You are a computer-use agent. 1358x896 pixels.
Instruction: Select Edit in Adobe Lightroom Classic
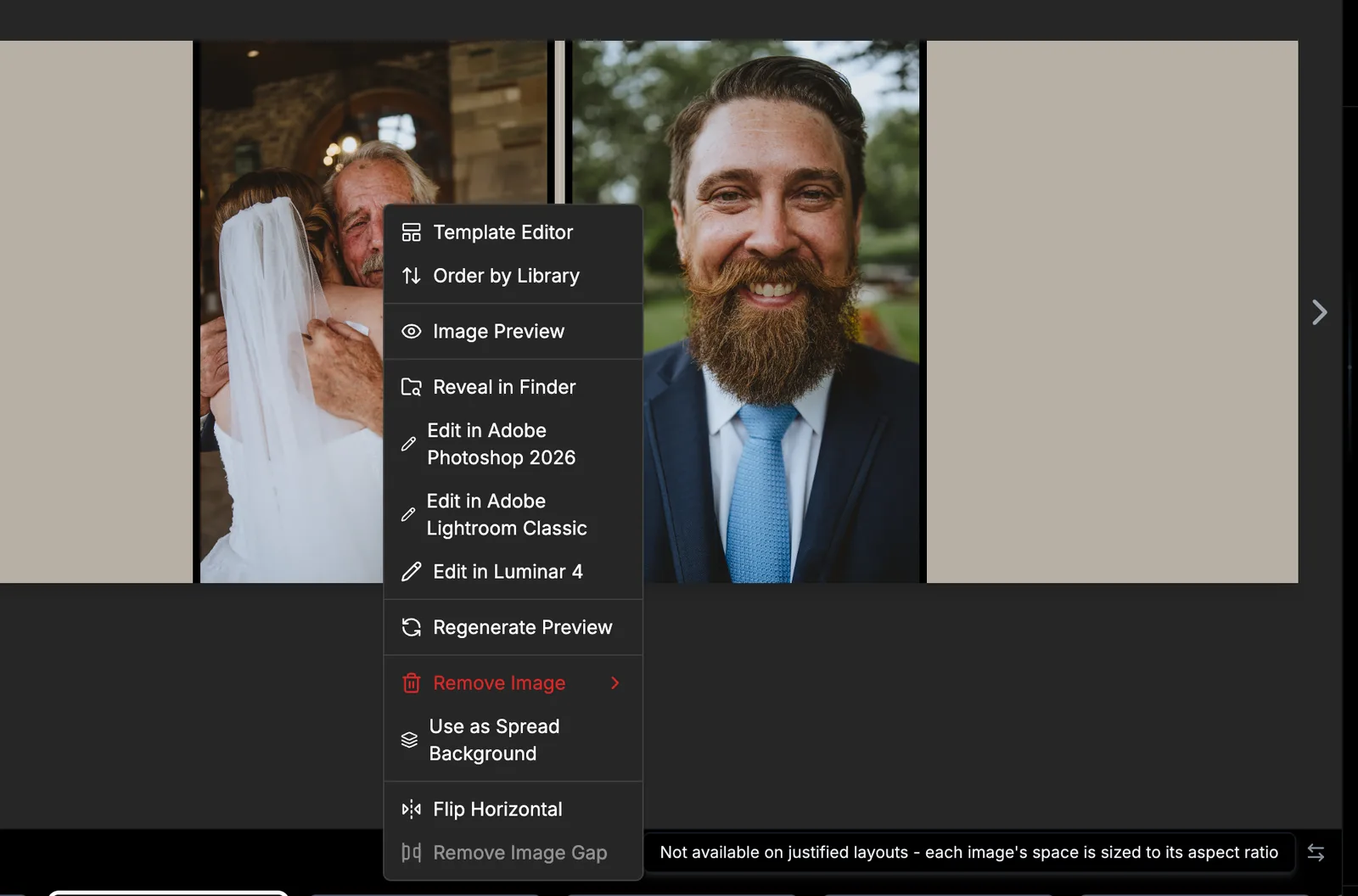[513, 514]
